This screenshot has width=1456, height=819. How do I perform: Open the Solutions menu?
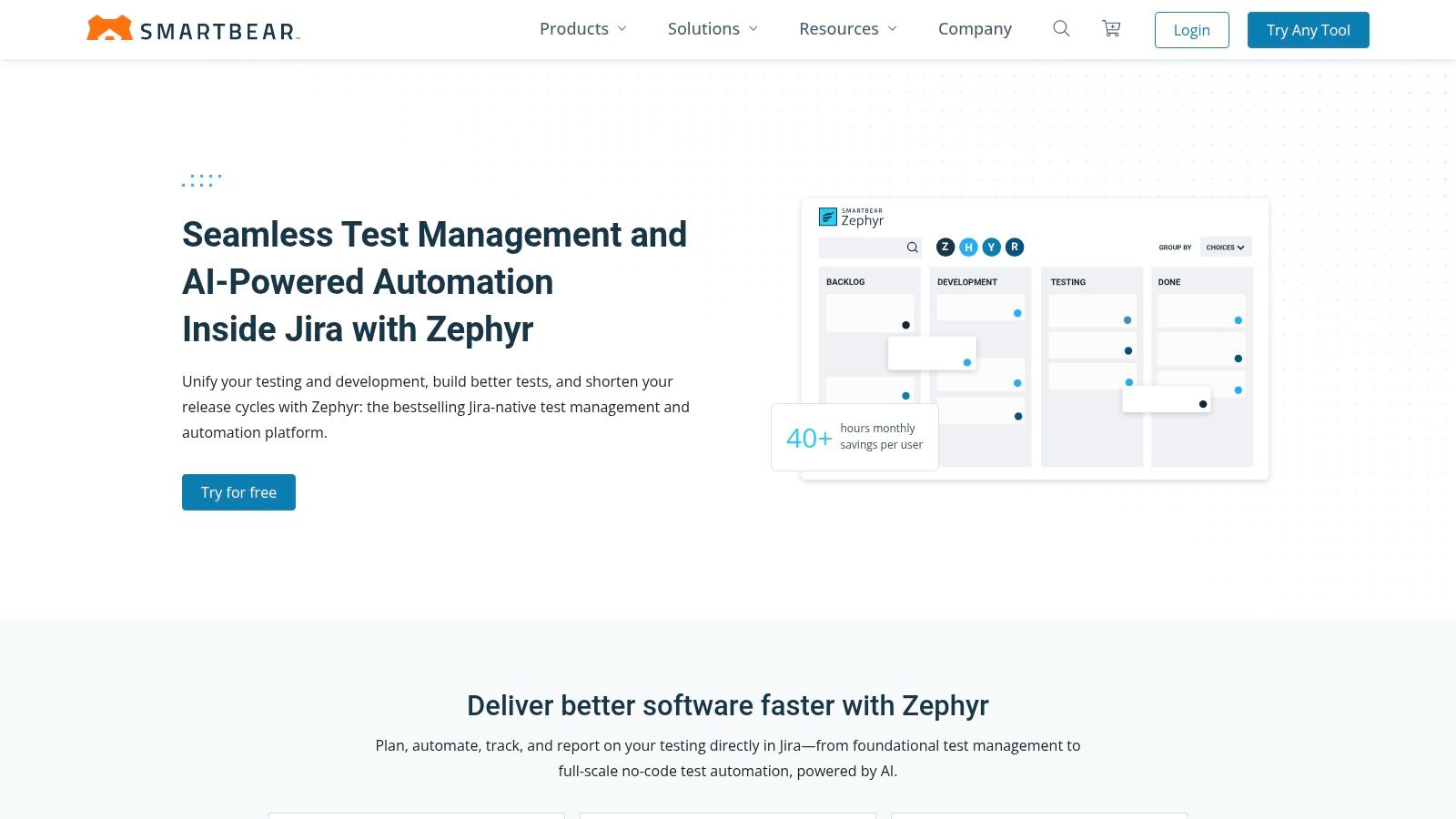coord(703,29)
